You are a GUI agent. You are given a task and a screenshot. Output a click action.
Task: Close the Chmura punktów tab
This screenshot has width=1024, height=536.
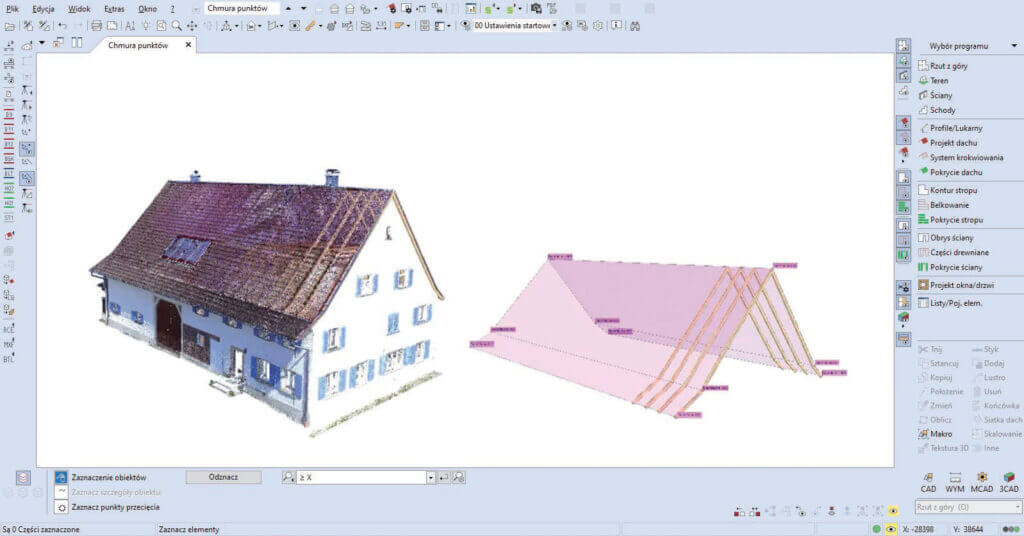tap(188, 45)
